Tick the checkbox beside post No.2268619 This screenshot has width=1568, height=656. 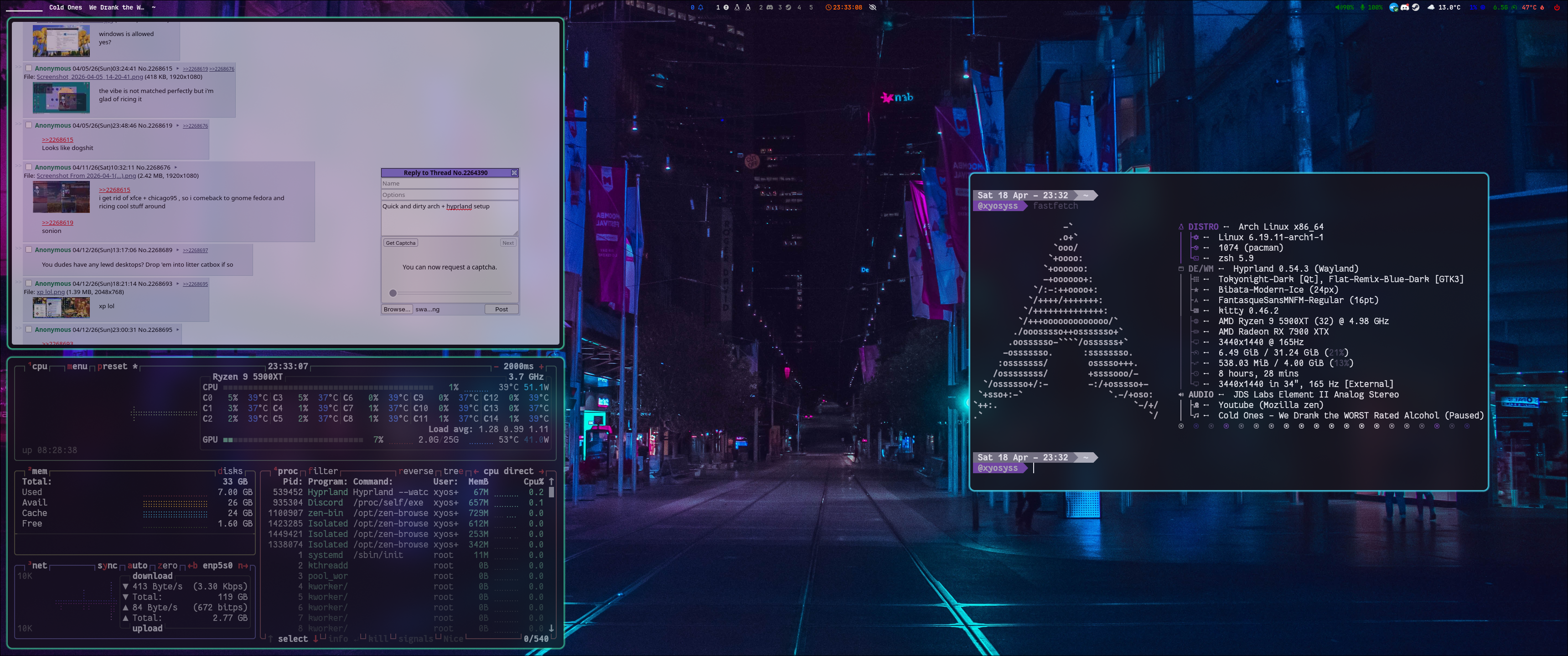(x=29, y=125)
